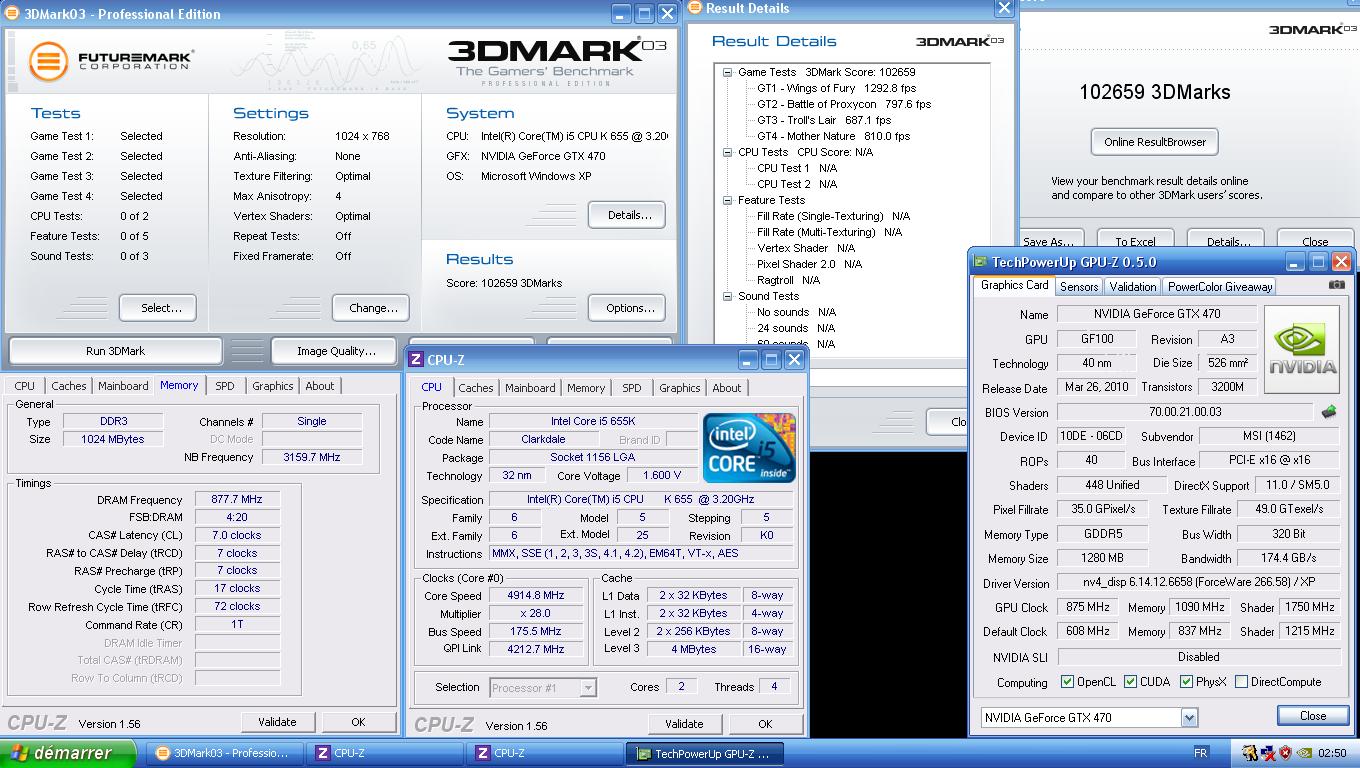Click the Futuremark Corporation logo

[110, 61]
